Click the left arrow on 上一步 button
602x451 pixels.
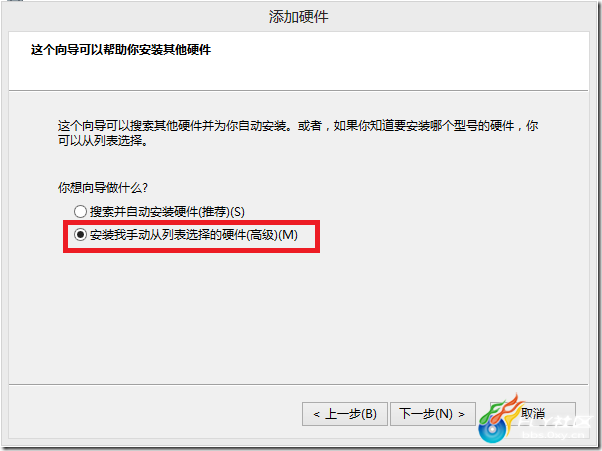(316, 415)
